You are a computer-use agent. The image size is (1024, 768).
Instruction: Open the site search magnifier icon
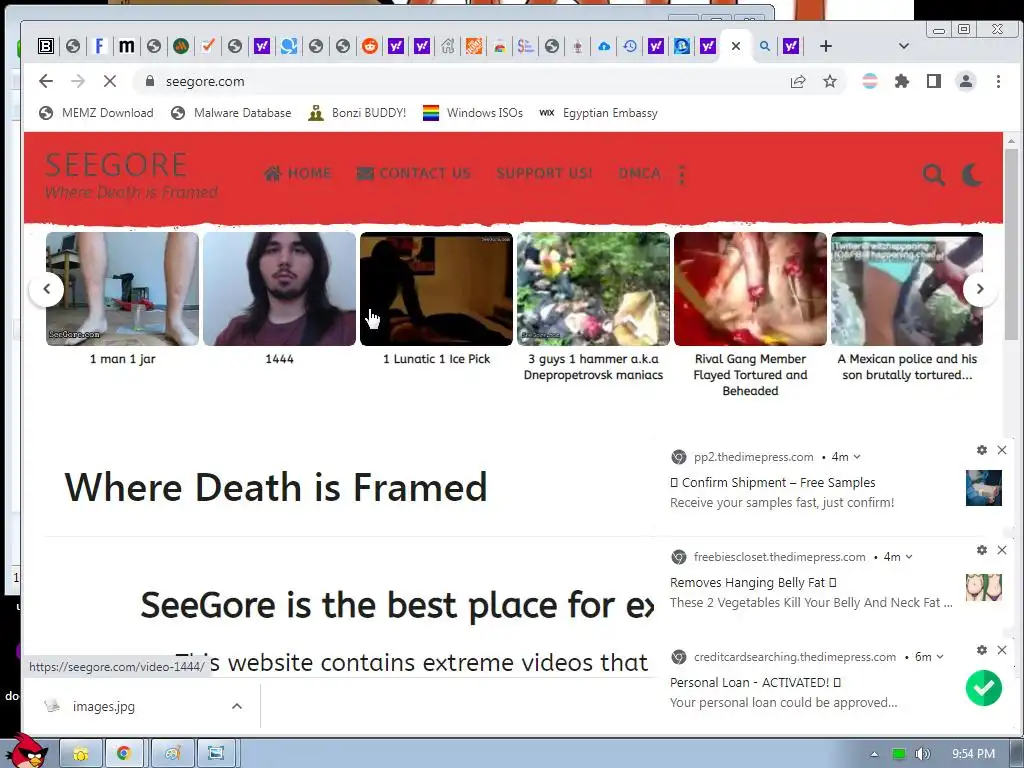934,174
